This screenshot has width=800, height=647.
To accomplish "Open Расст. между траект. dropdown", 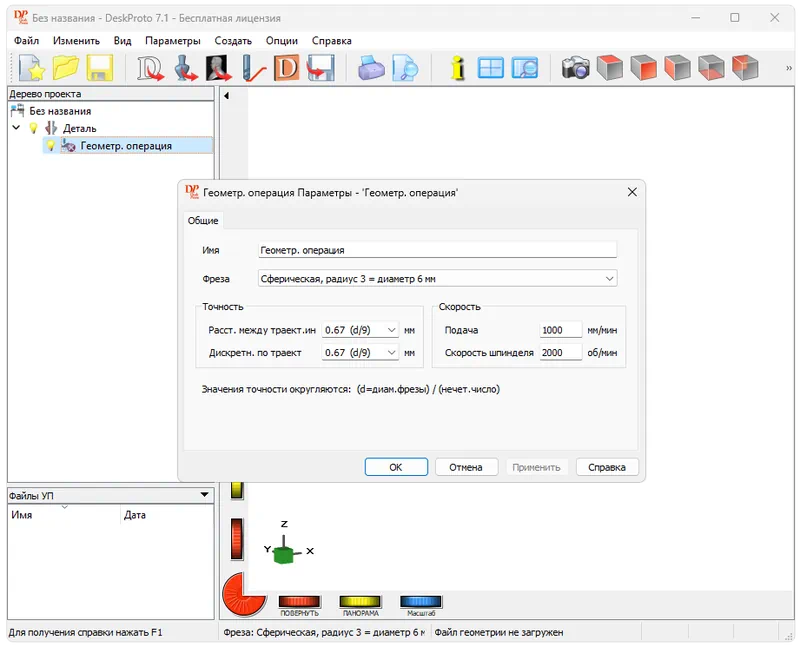I will tap(360, 330).
